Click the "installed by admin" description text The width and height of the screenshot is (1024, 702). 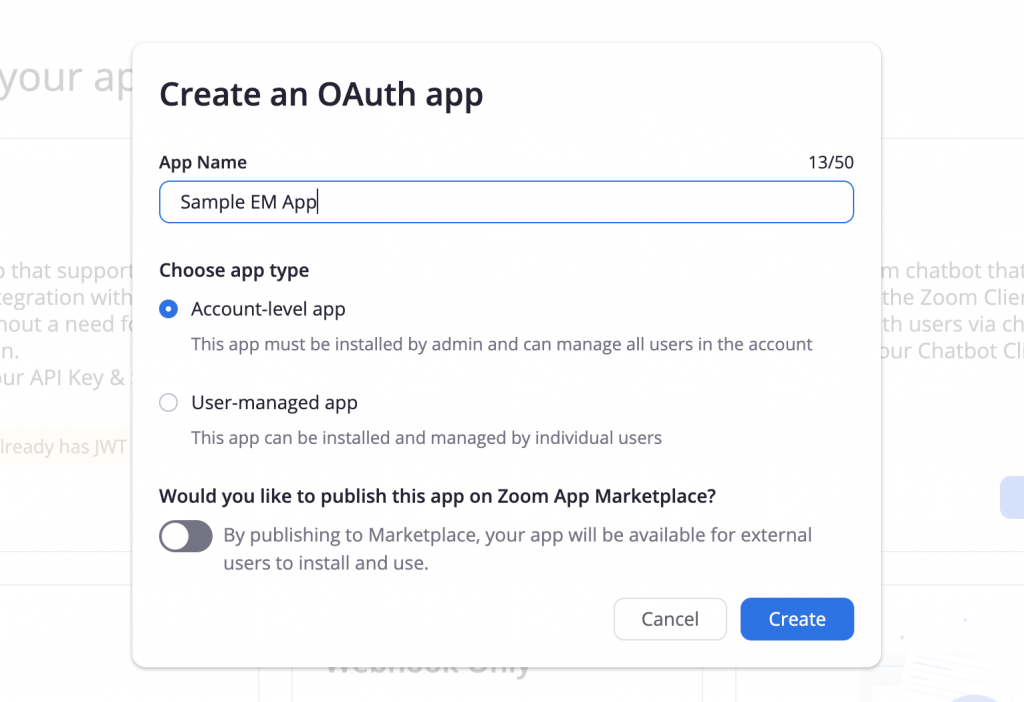pyautogui.click(x=502, y=344)
